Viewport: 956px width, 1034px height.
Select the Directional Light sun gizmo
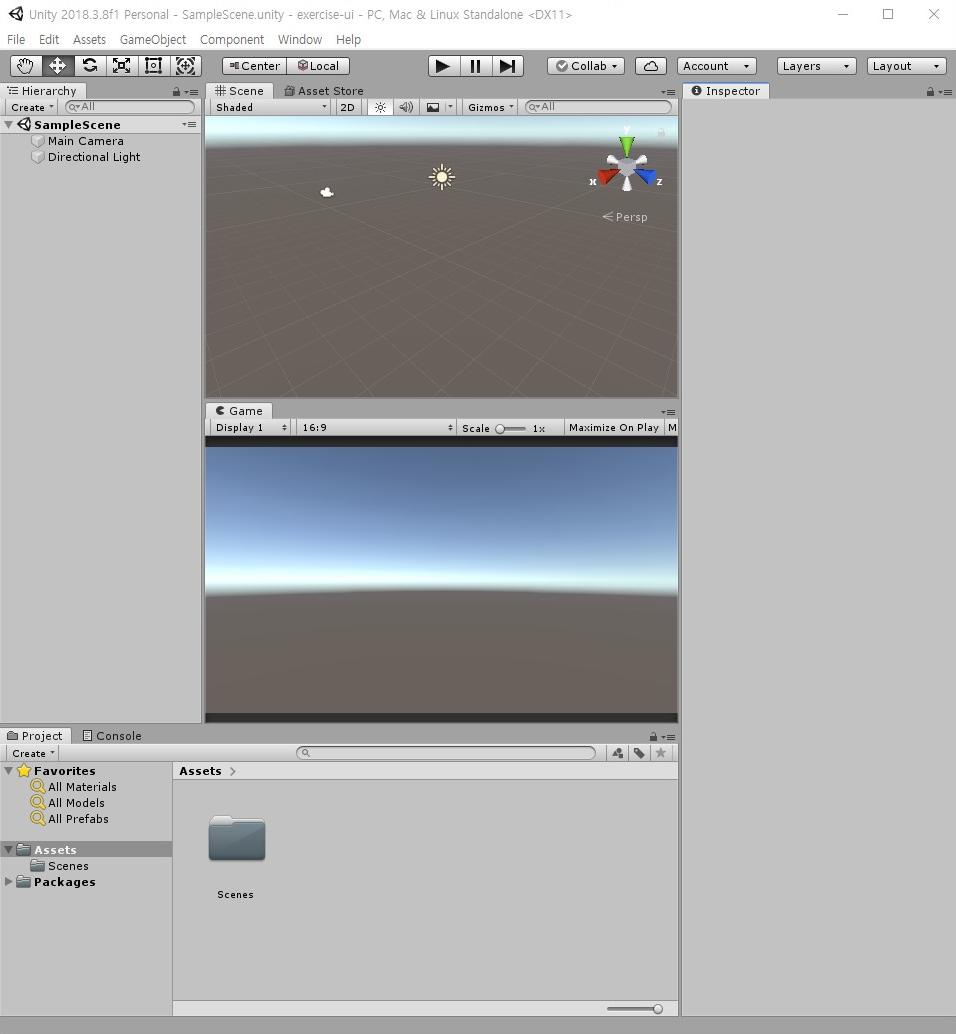point(442,177)
